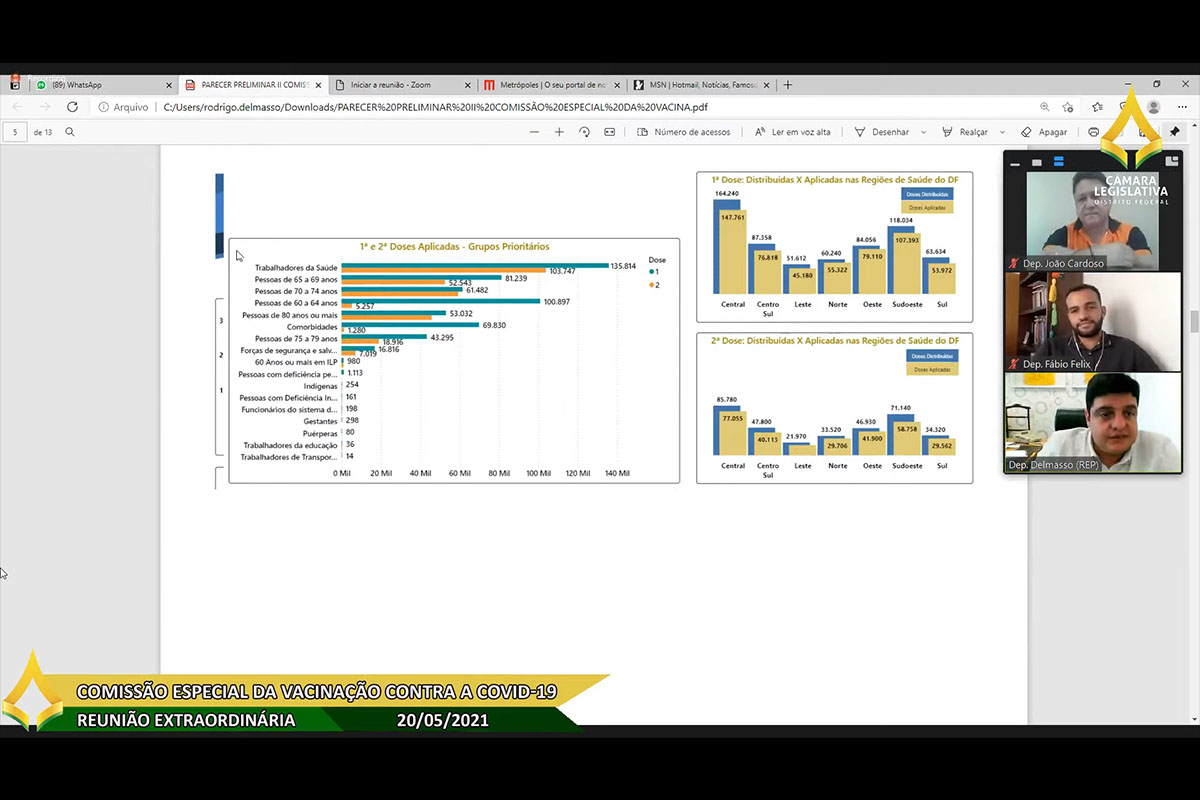Click the PDF search magnifier icon
The height and width of the screenshot is (800, 1200).
click(x=70, y=132)
